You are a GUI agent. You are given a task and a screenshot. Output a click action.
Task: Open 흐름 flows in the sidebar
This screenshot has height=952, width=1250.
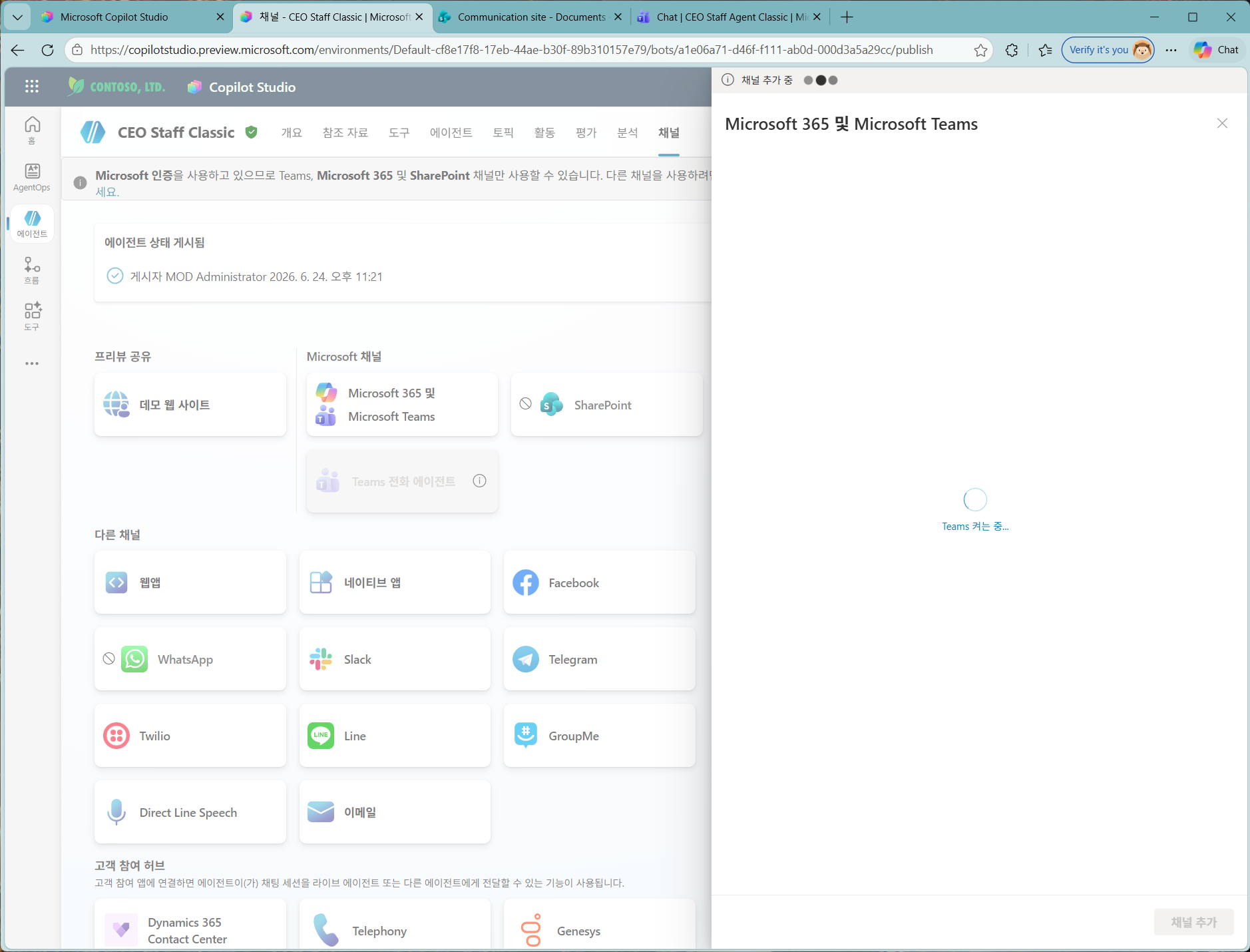click(x=32, y=270)
